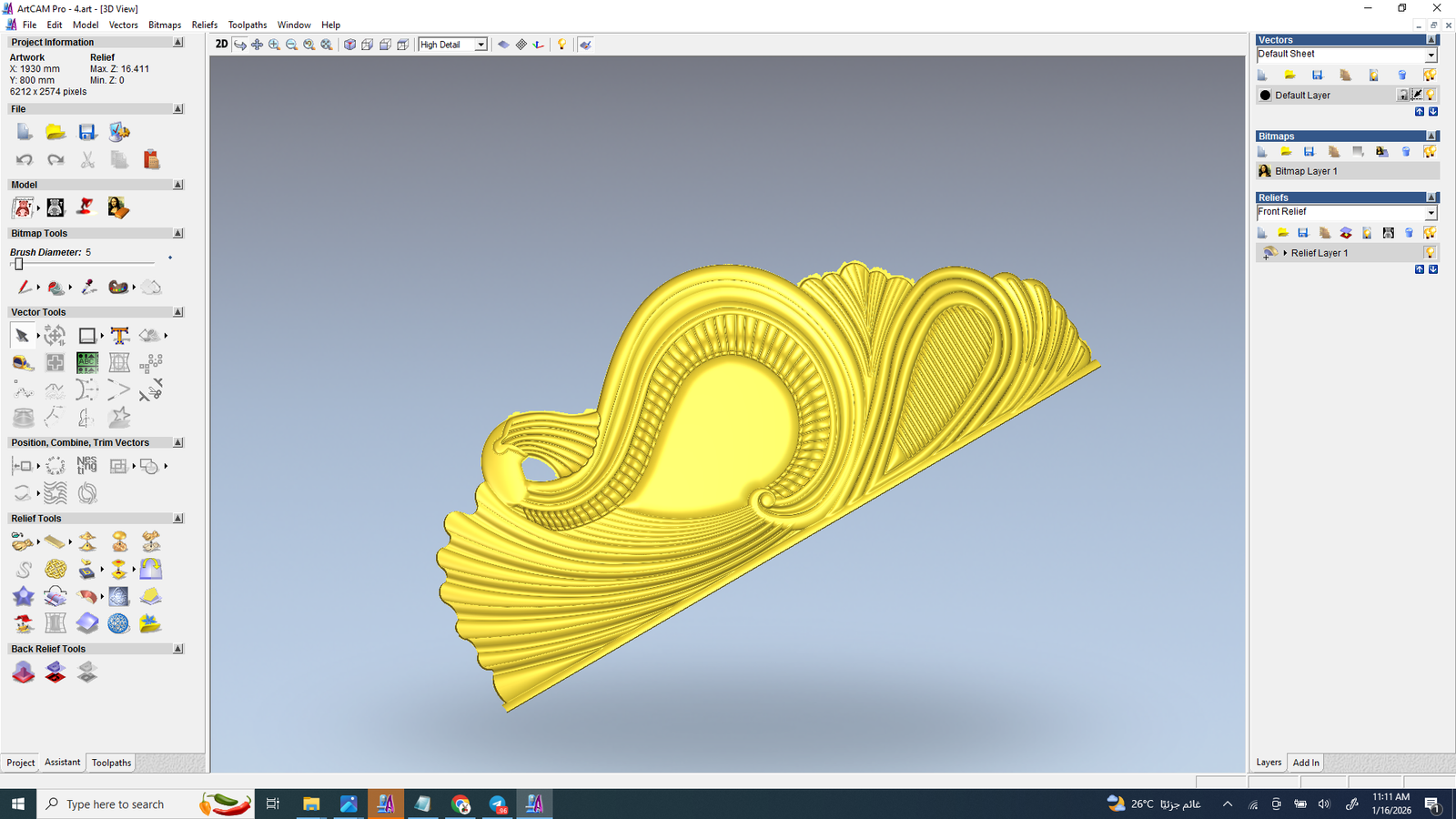The width and height of the screenshot is (1456, 819).
Task: Toggle lock on Default Layer
Action: pos(1403,96)
